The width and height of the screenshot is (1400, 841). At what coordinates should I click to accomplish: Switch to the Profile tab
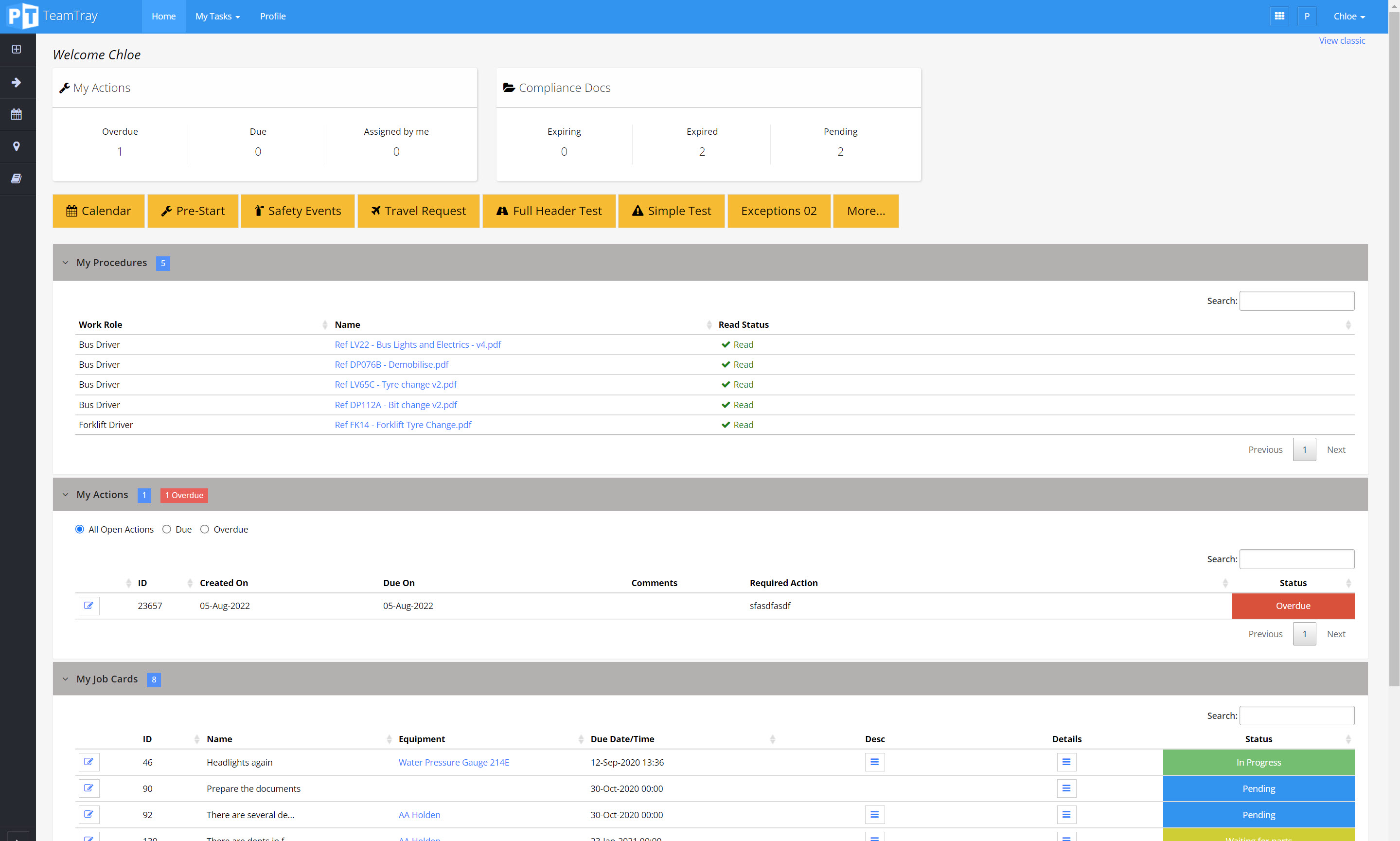pos(272,16)
